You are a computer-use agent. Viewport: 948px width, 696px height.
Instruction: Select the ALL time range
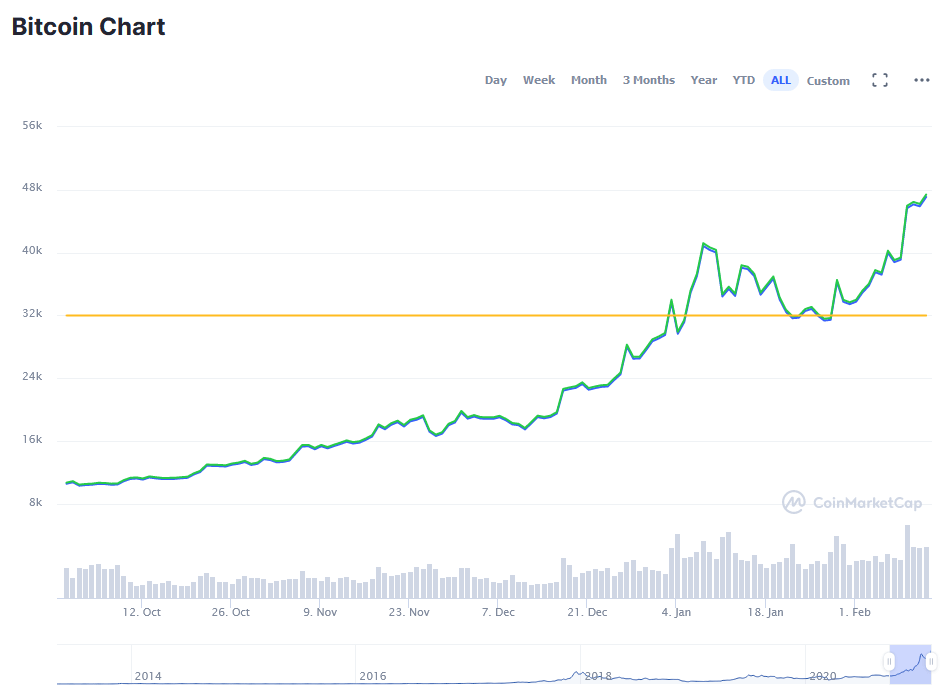tap(781, 81)
